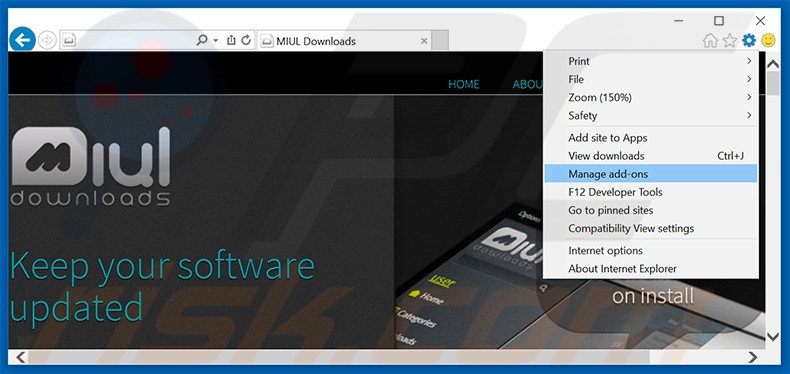Close the MIUL Downloads tab
The height and width of the screenshot is (374, 790).
(x=424, y=41)
